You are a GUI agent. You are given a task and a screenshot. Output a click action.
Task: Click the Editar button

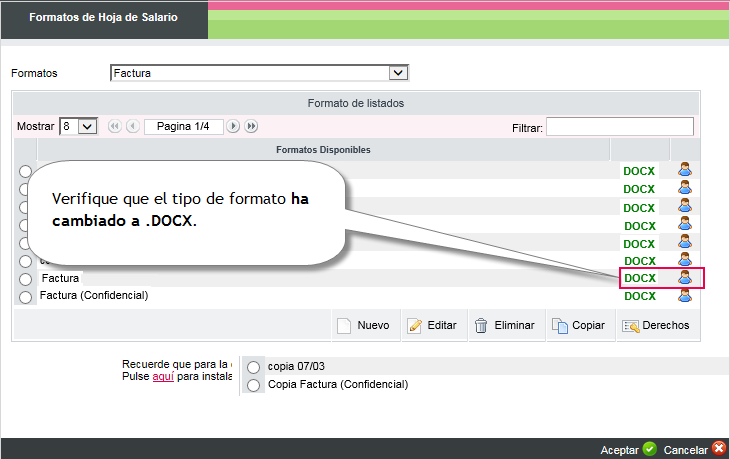click(434, 325)
